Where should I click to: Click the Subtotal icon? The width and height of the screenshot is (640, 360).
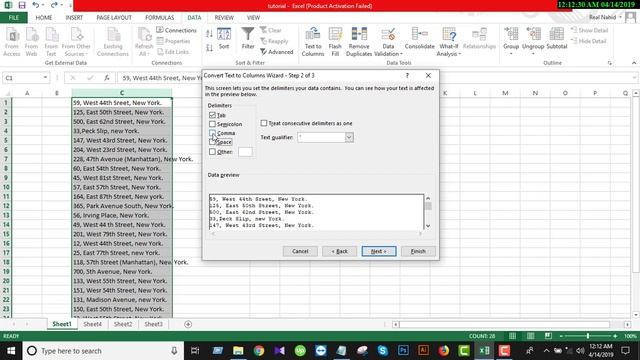click(557, 39)
